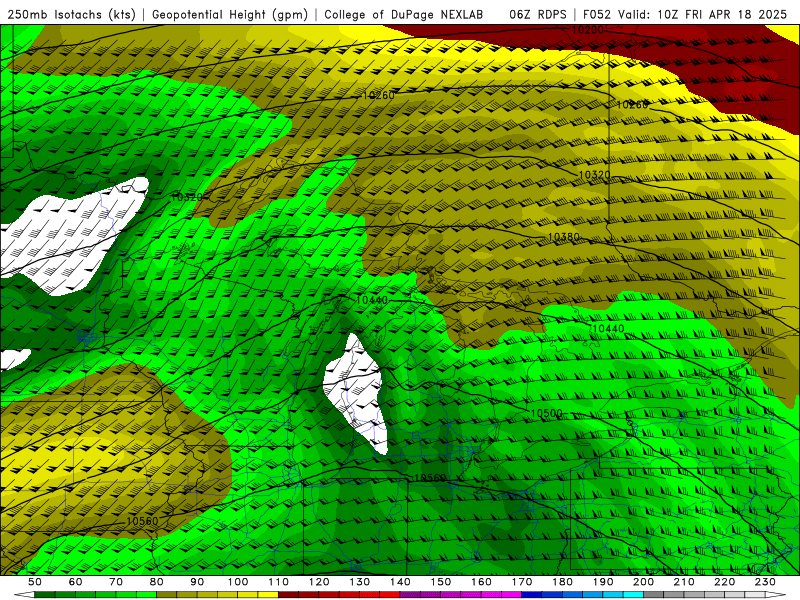Click the bright yellow legend swatch
800x600 pixels.
pyautogui.click(x=268, y=595)
